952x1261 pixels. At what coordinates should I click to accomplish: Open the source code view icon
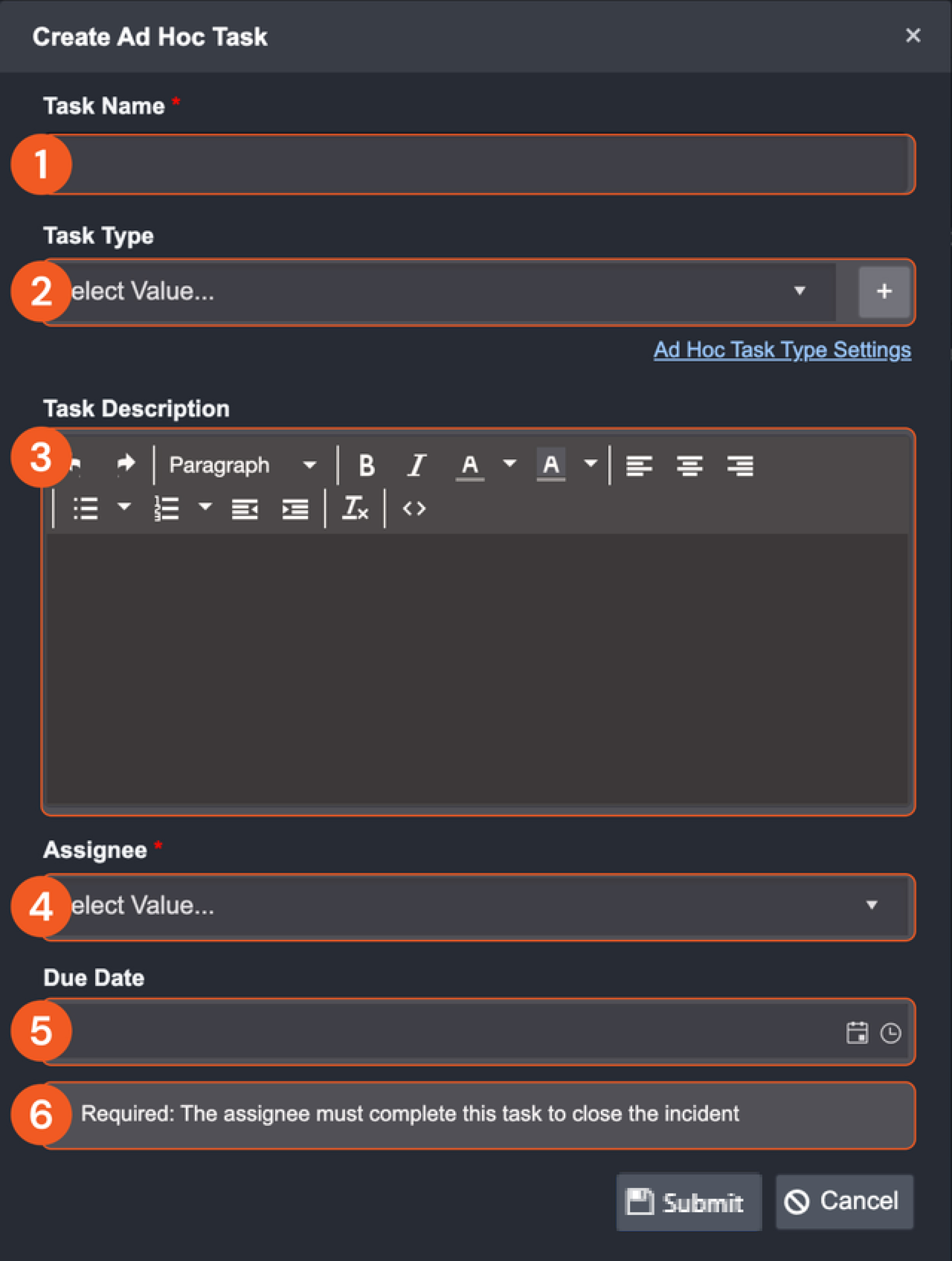click(x=415, y=509)
